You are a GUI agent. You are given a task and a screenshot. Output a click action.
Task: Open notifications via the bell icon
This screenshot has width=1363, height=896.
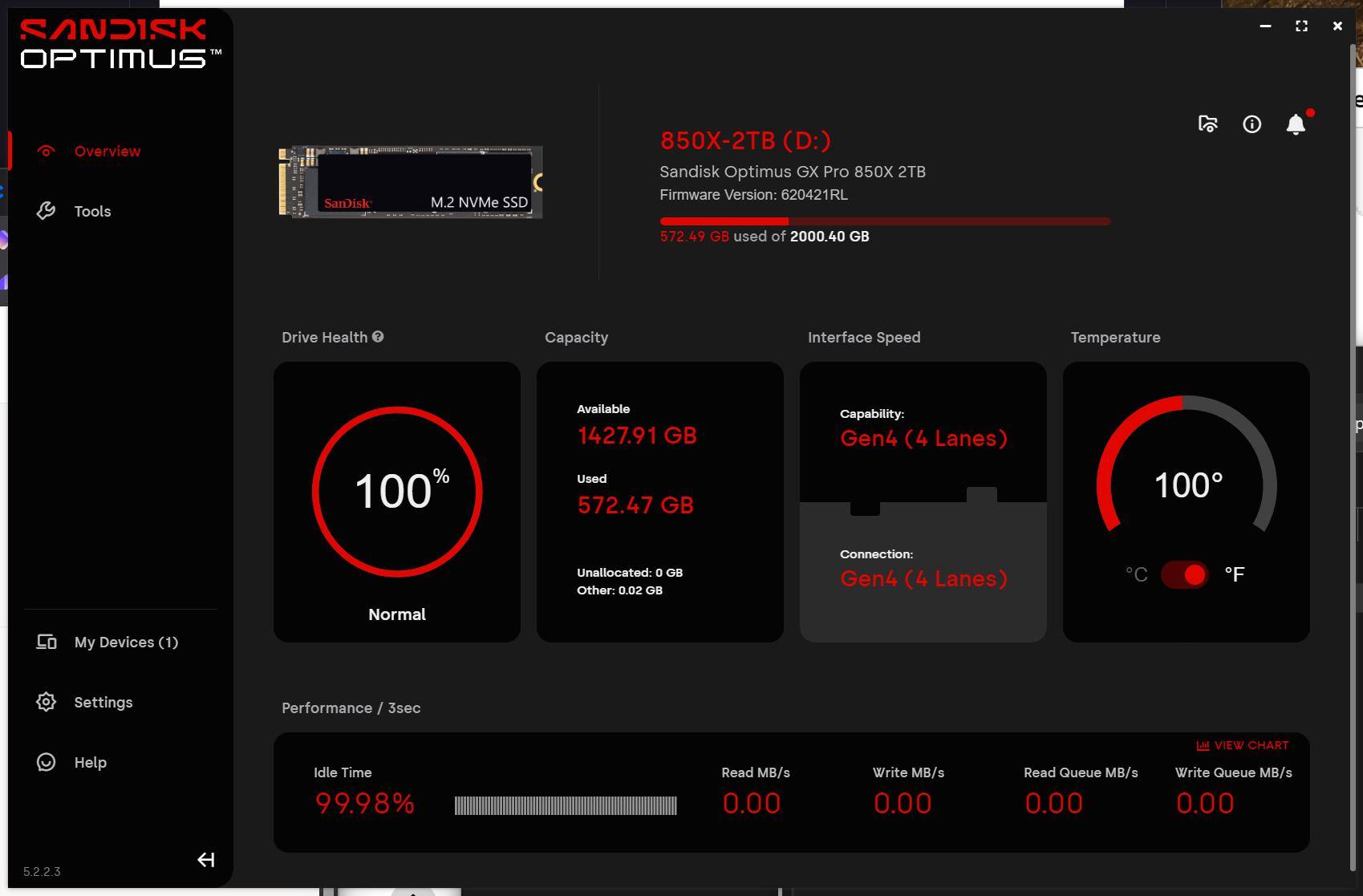click(1296, 124)
